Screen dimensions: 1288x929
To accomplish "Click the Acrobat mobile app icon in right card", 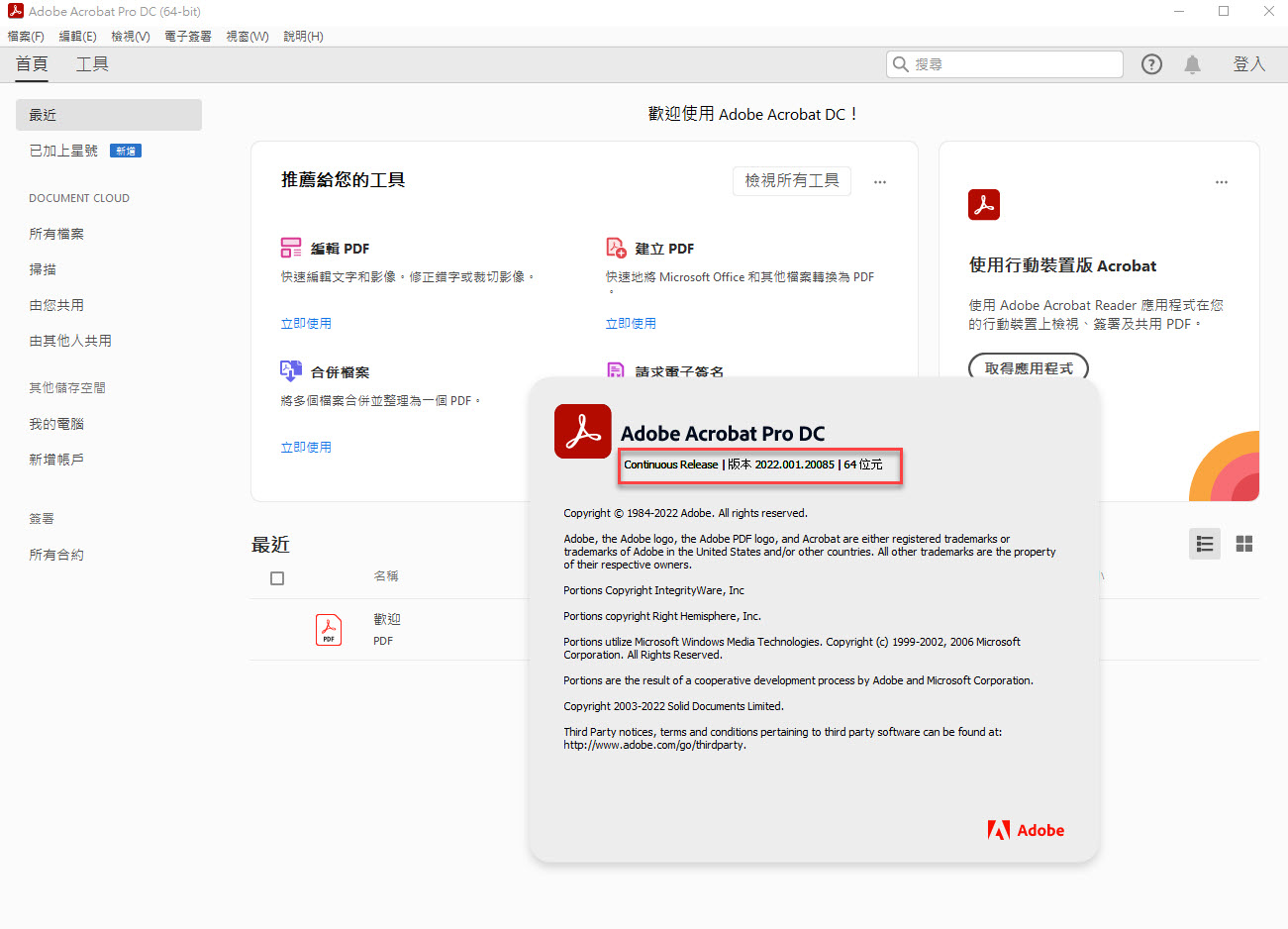I will click(x=984, y=205).
